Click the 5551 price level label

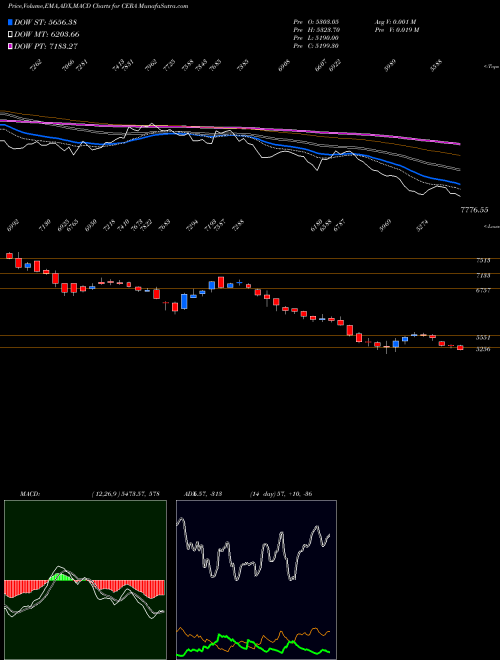click(x=483, y=338)
